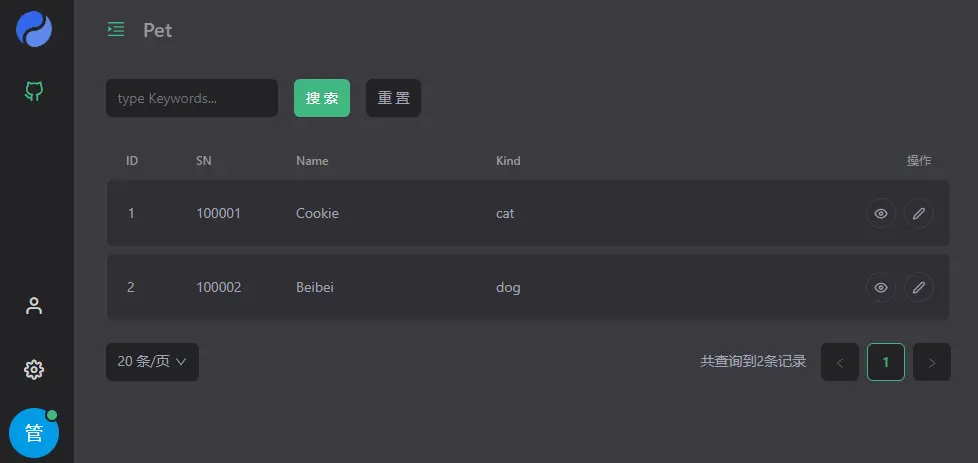
Task: View the Cookie row eye icon
Action: pyautogui.click(x=881, y=213)
